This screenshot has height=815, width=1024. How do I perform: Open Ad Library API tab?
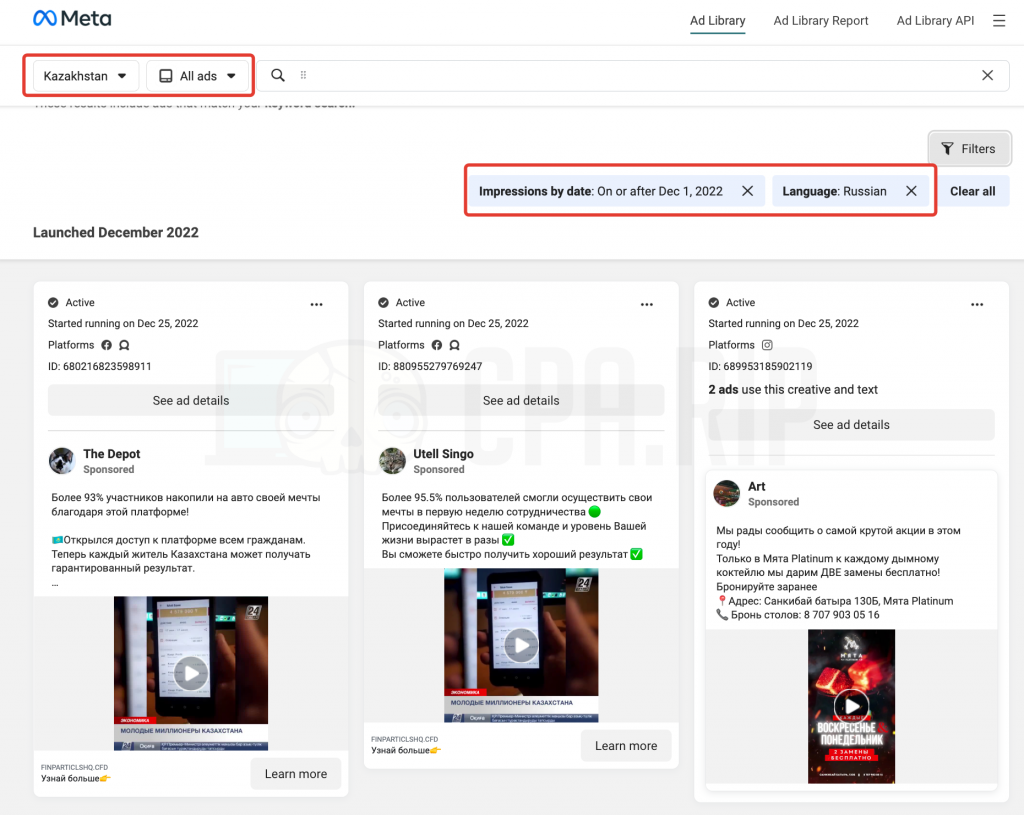pos(935,21)
